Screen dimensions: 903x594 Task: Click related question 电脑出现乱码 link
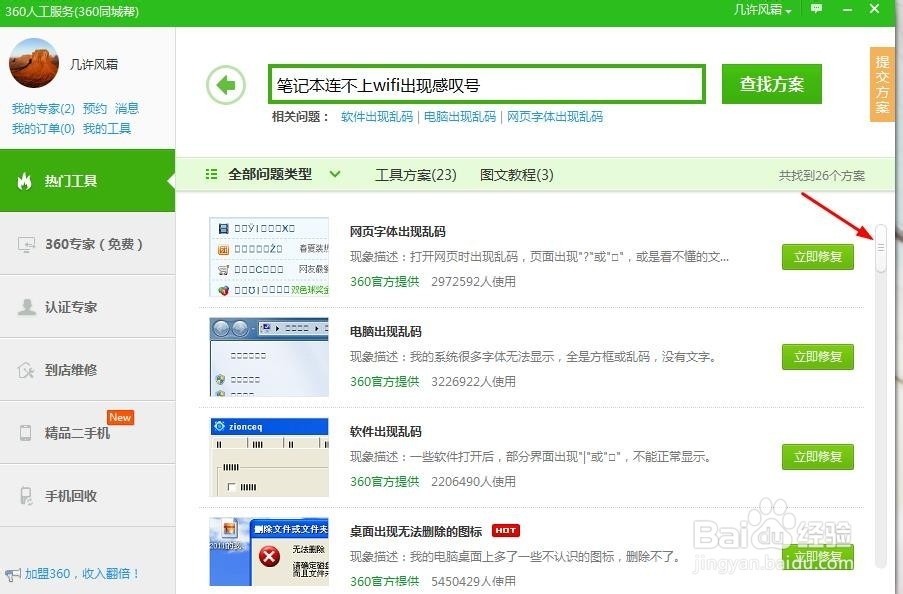[x=460, y=116]
